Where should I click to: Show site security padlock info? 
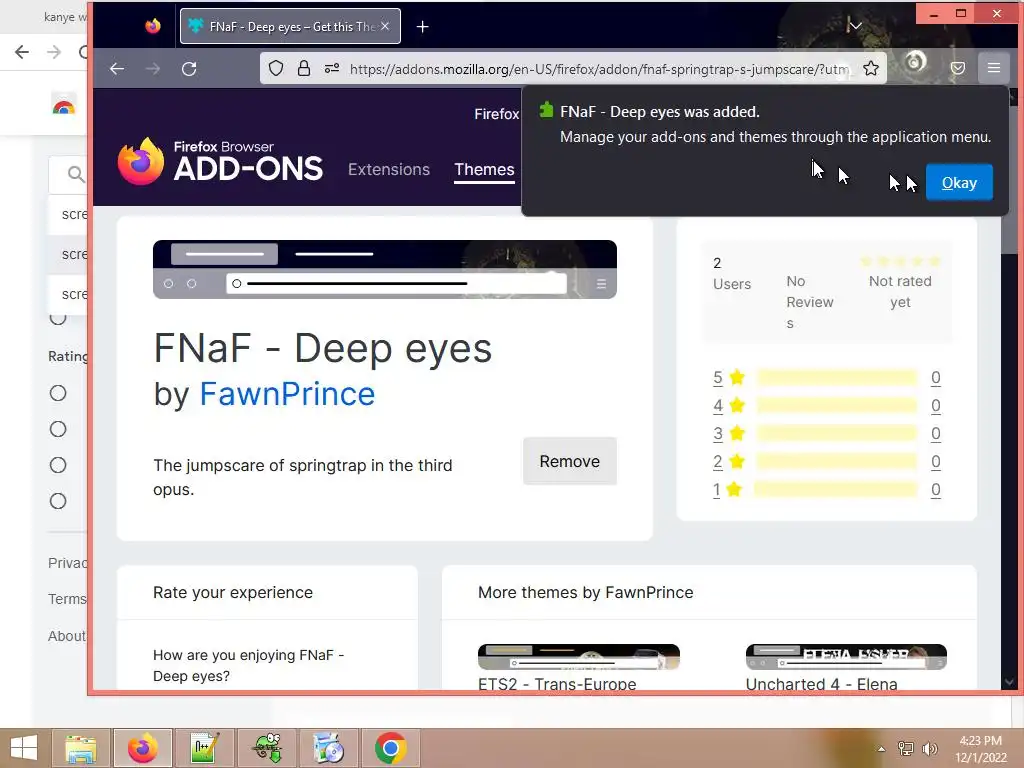tap(304, 68)
